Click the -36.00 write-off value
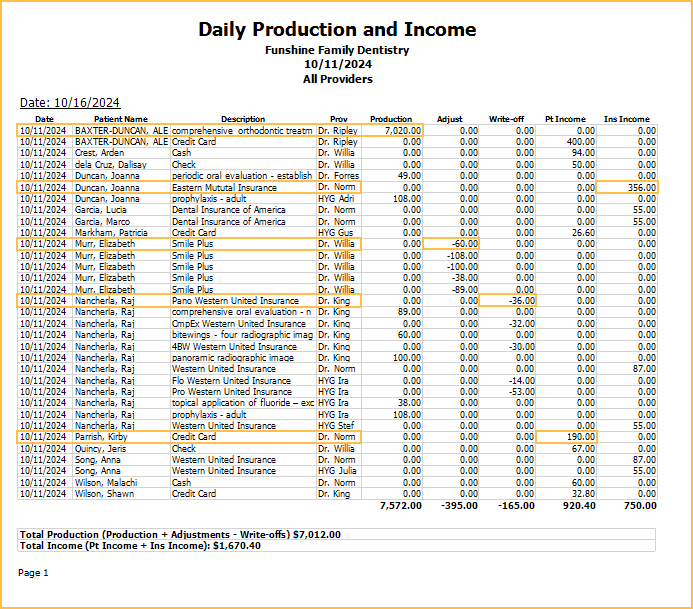This screenshot has height=609, width=693. coord(509,300)
